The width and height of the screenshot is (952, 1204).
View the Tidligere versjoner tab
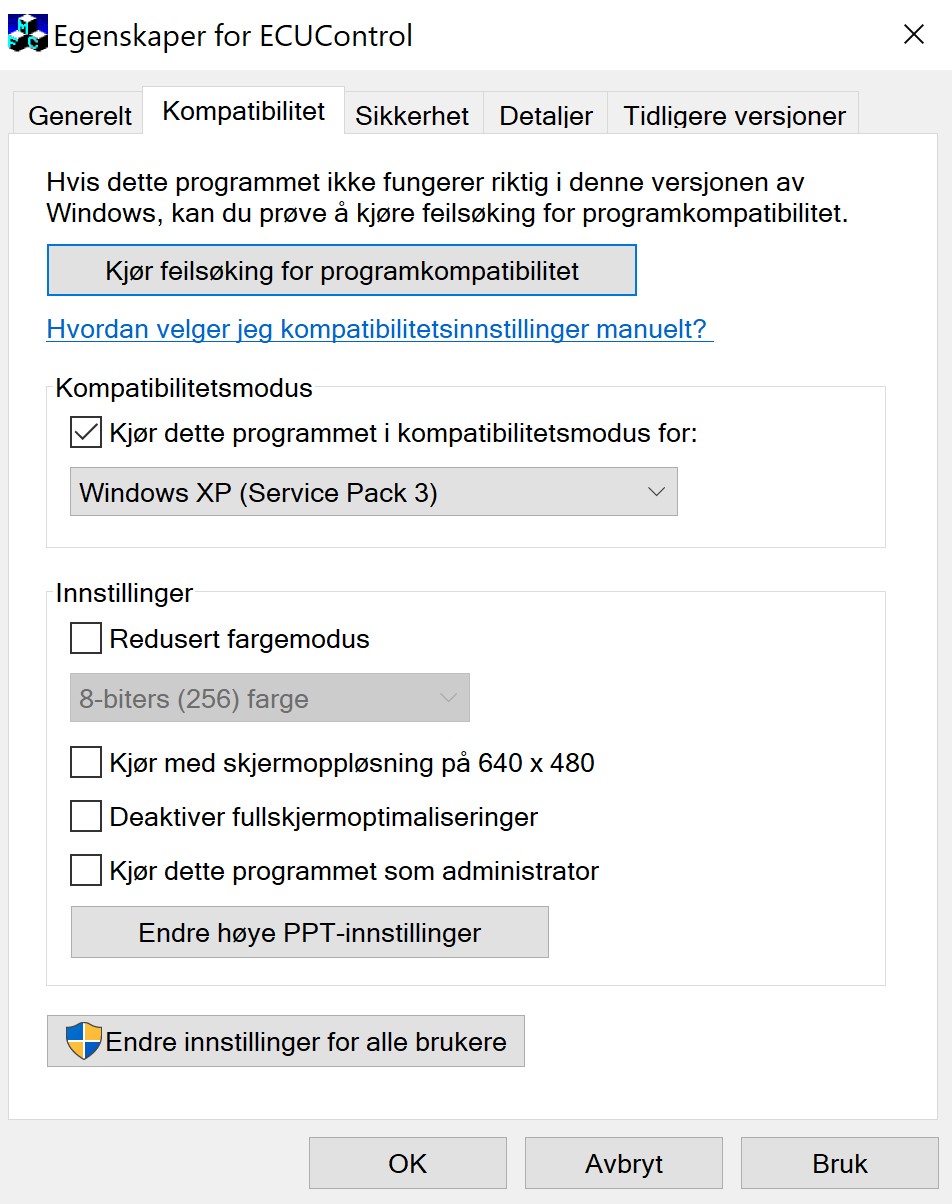click(733, 115)
